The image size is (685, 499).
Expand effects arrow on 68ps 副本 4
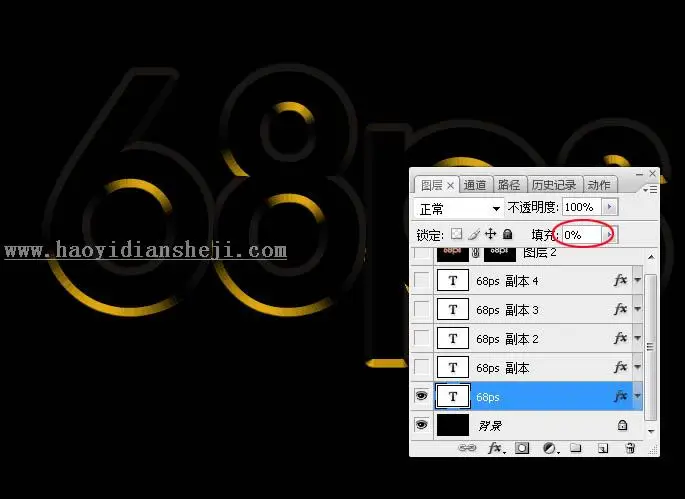637,280
